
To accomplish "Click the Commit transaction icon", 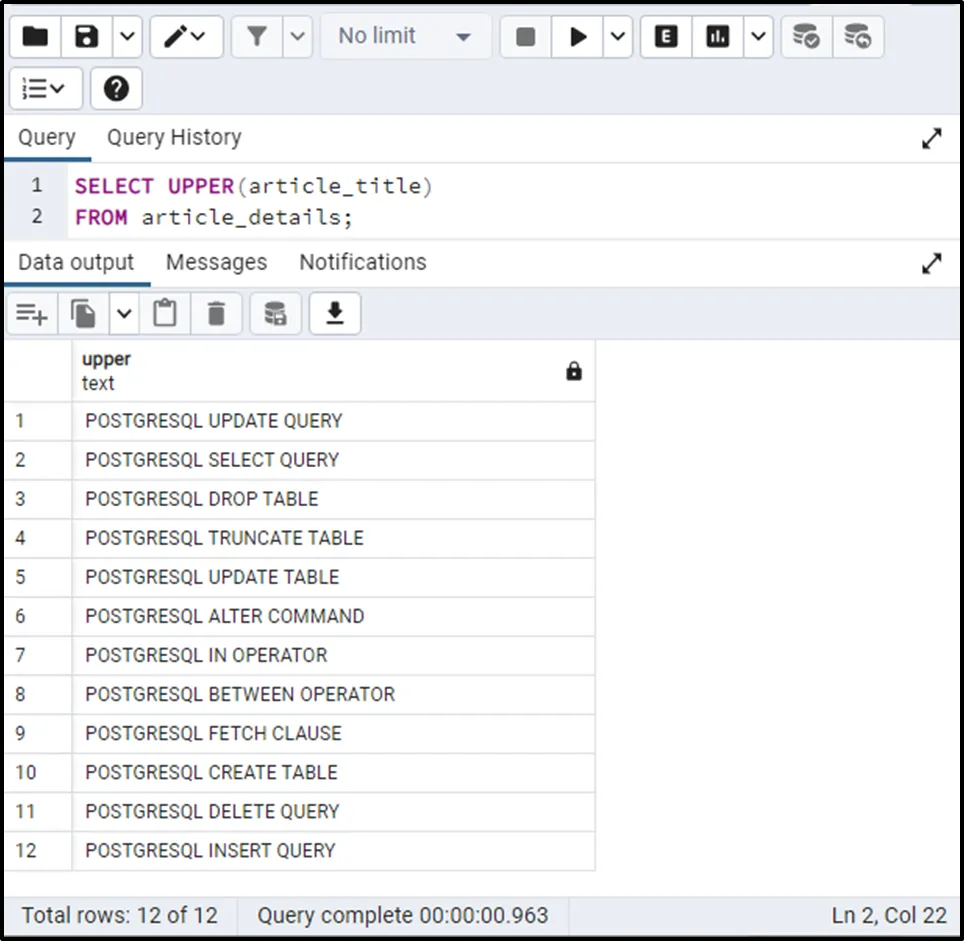I will click(805, 37).
